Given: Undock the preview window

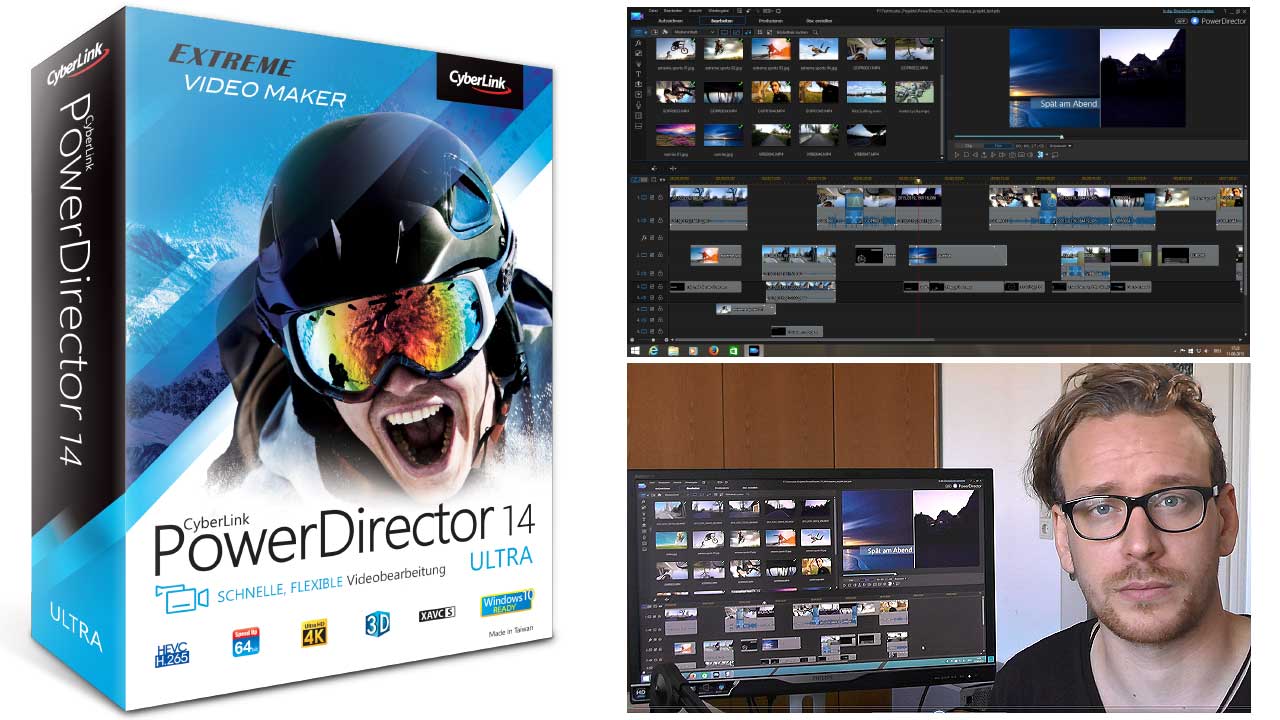Looking at the screenshot, I should pos(1055,155).
